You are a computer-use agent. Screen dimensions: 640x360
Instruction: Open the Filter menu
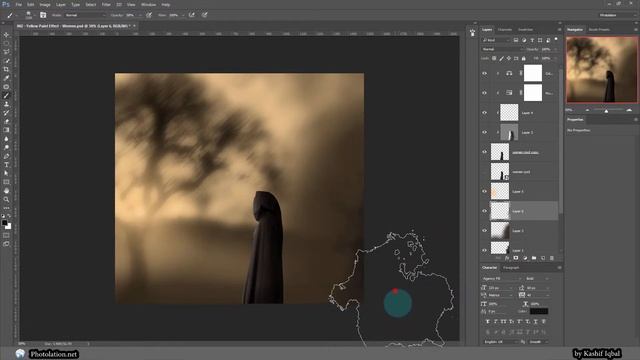(106, 4)
